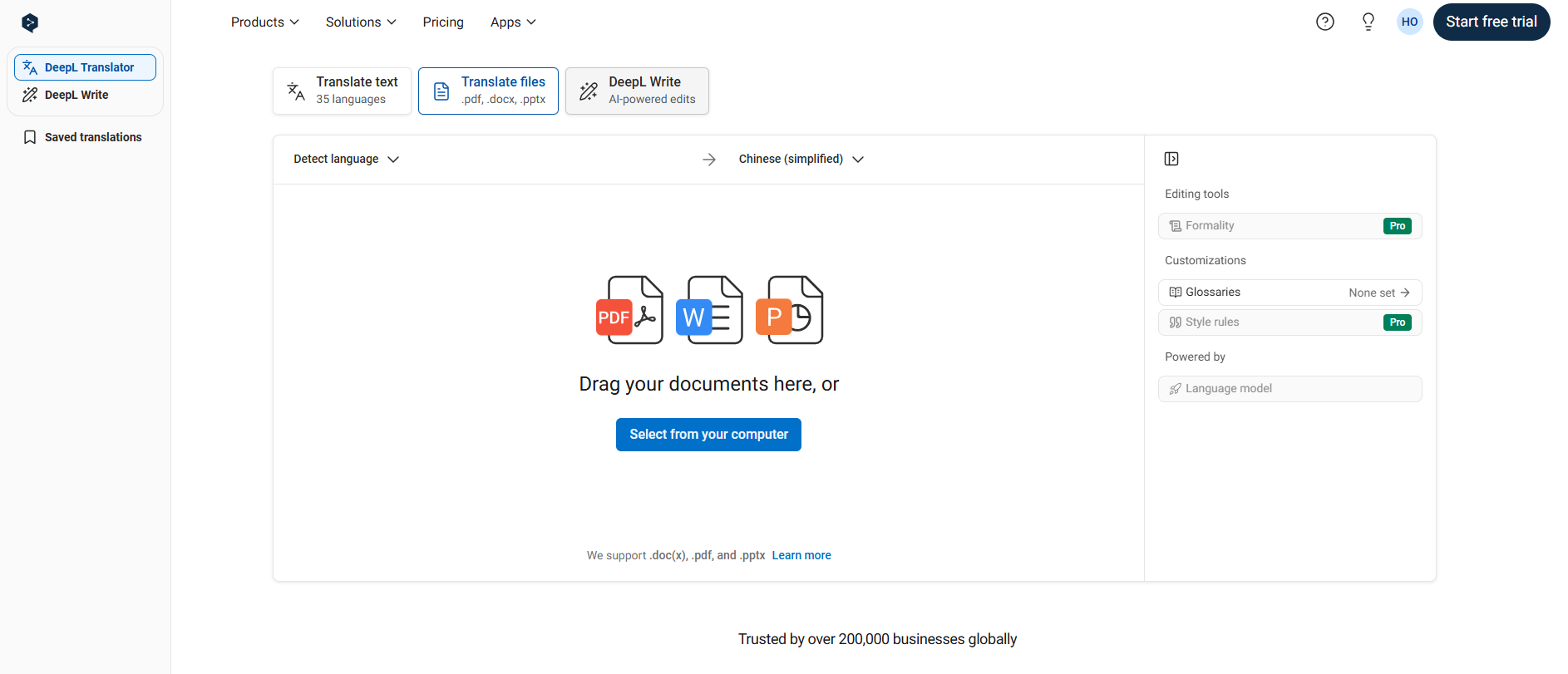Open the HO user profile avatar

[1409, 22]
